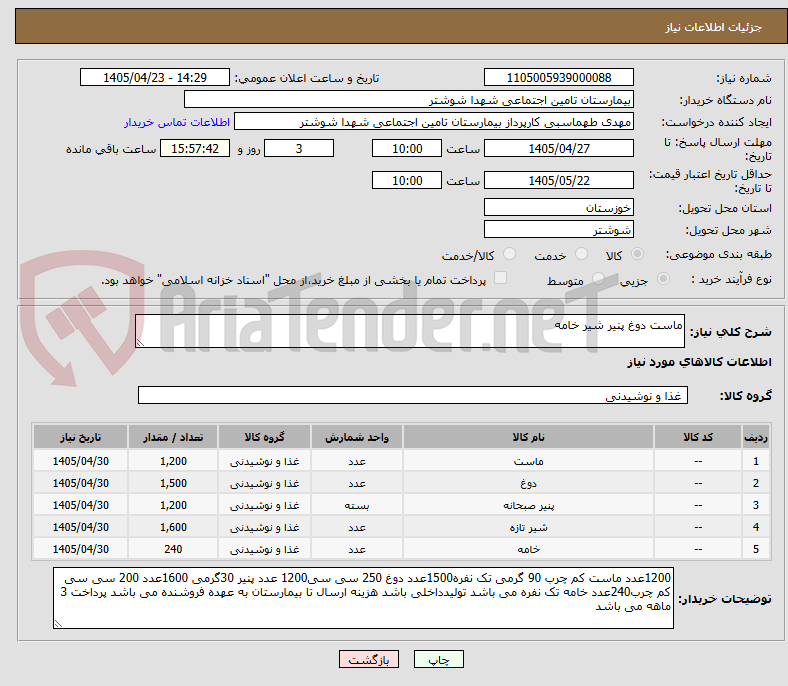Toggle the اسناد خزانه اسلامی payment checkbox
The height and width of the screenshot is (686, 788).
tap(501, 278)
